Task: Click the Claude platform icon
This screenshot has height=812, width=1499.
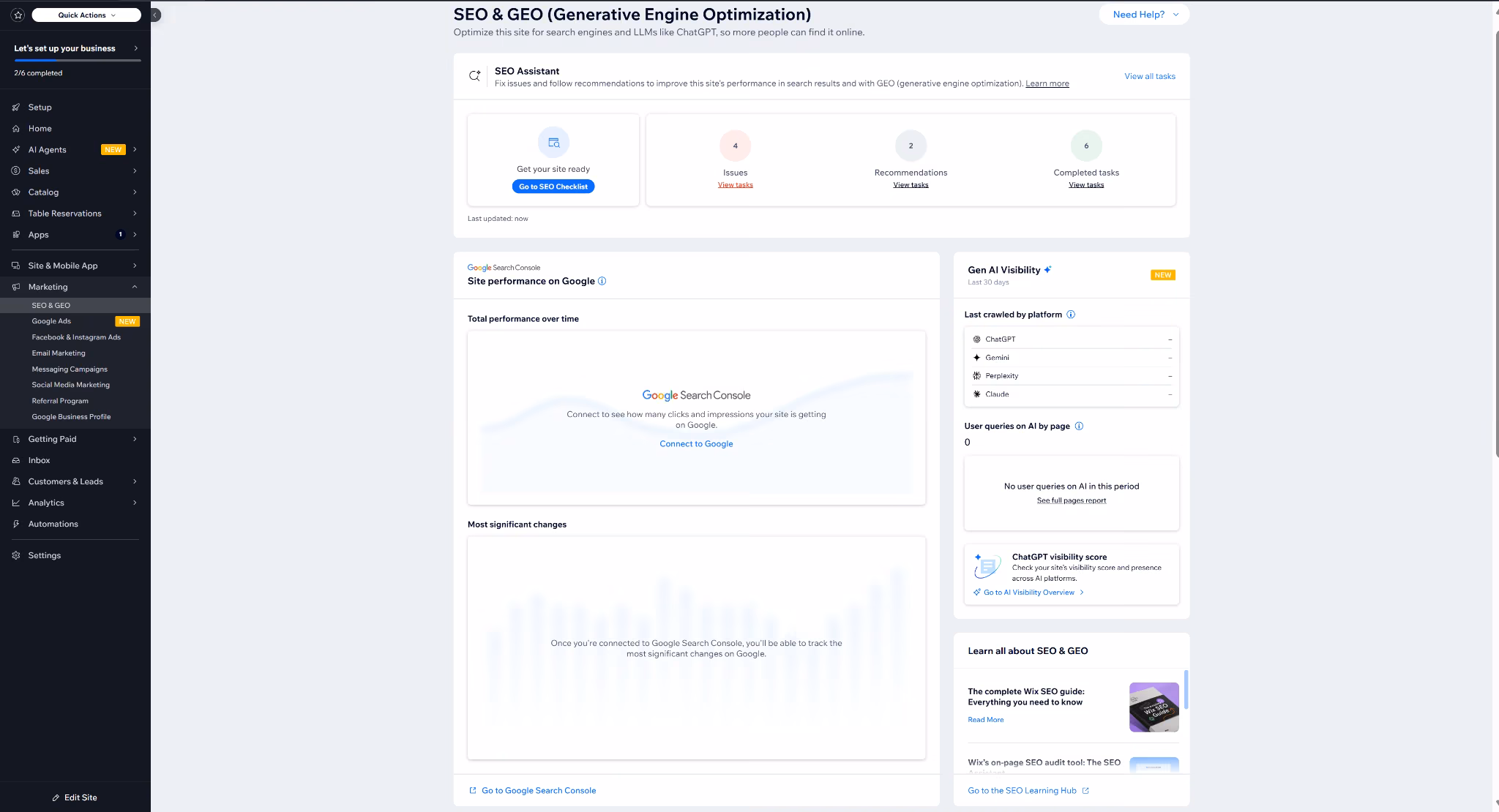Action: click(976, 394)
